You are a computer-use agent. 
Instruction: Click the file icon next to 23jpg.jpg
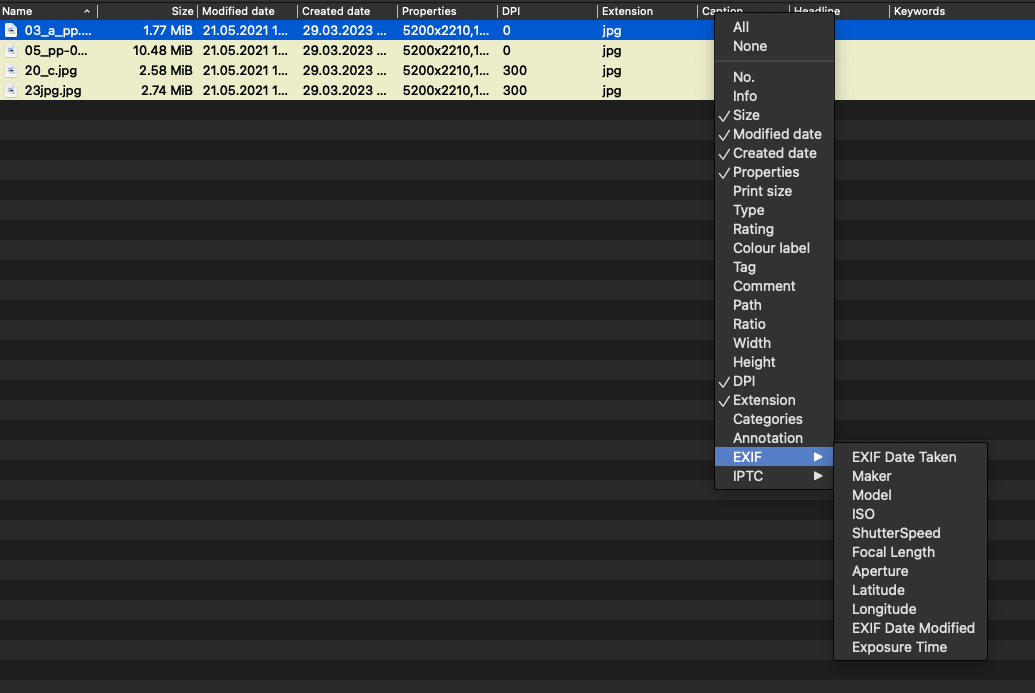coord(11,91)
